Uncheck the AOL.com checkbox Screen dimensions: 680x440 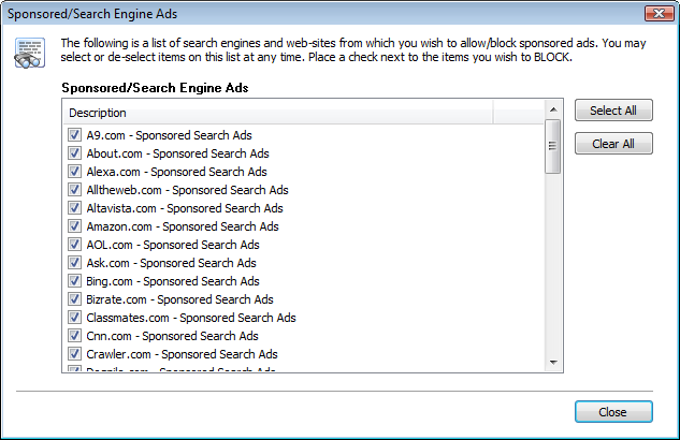coord(75,244)
